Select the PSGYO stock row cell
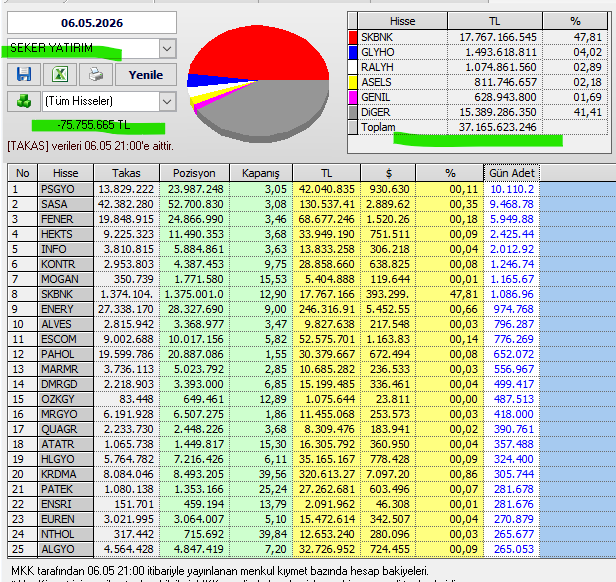Viewport: 616px width, 582px height. 66,189
